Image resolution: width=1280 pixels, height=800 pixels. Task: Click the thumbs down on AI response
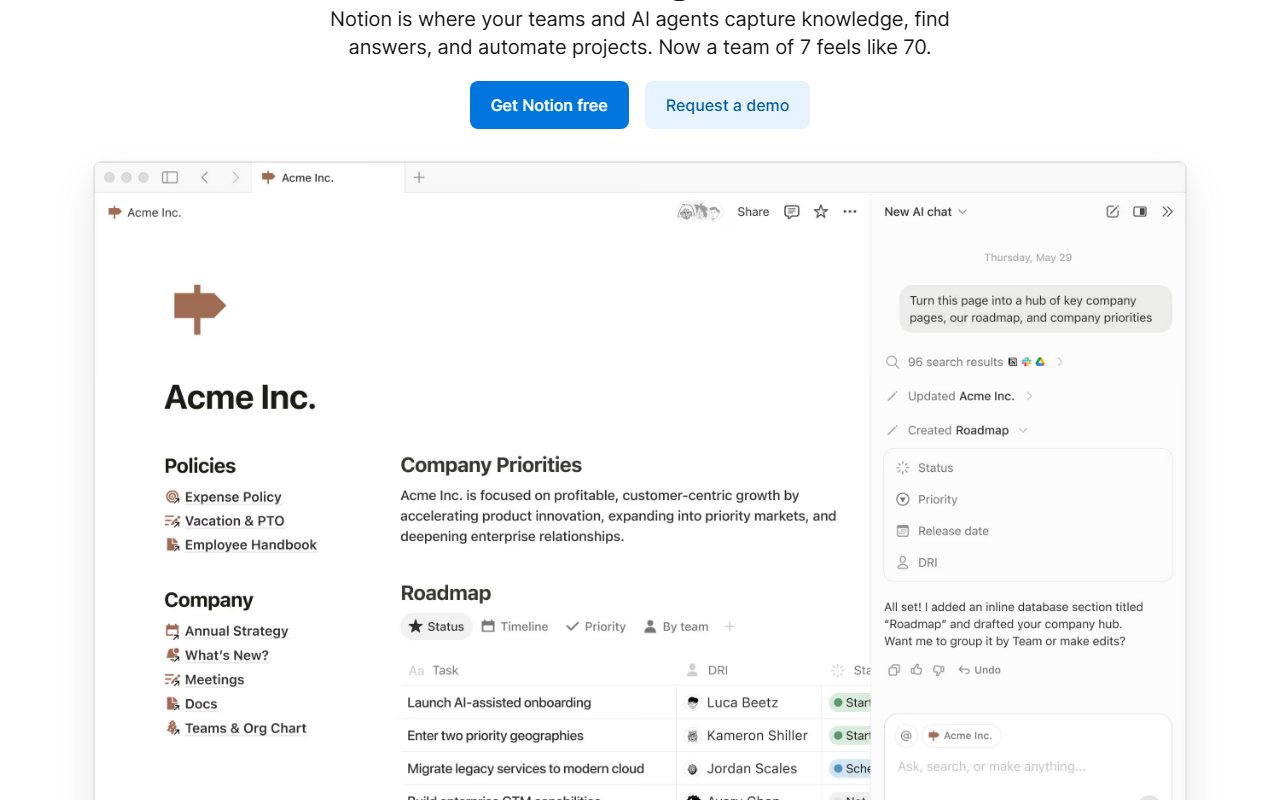[x=938, y=670]
